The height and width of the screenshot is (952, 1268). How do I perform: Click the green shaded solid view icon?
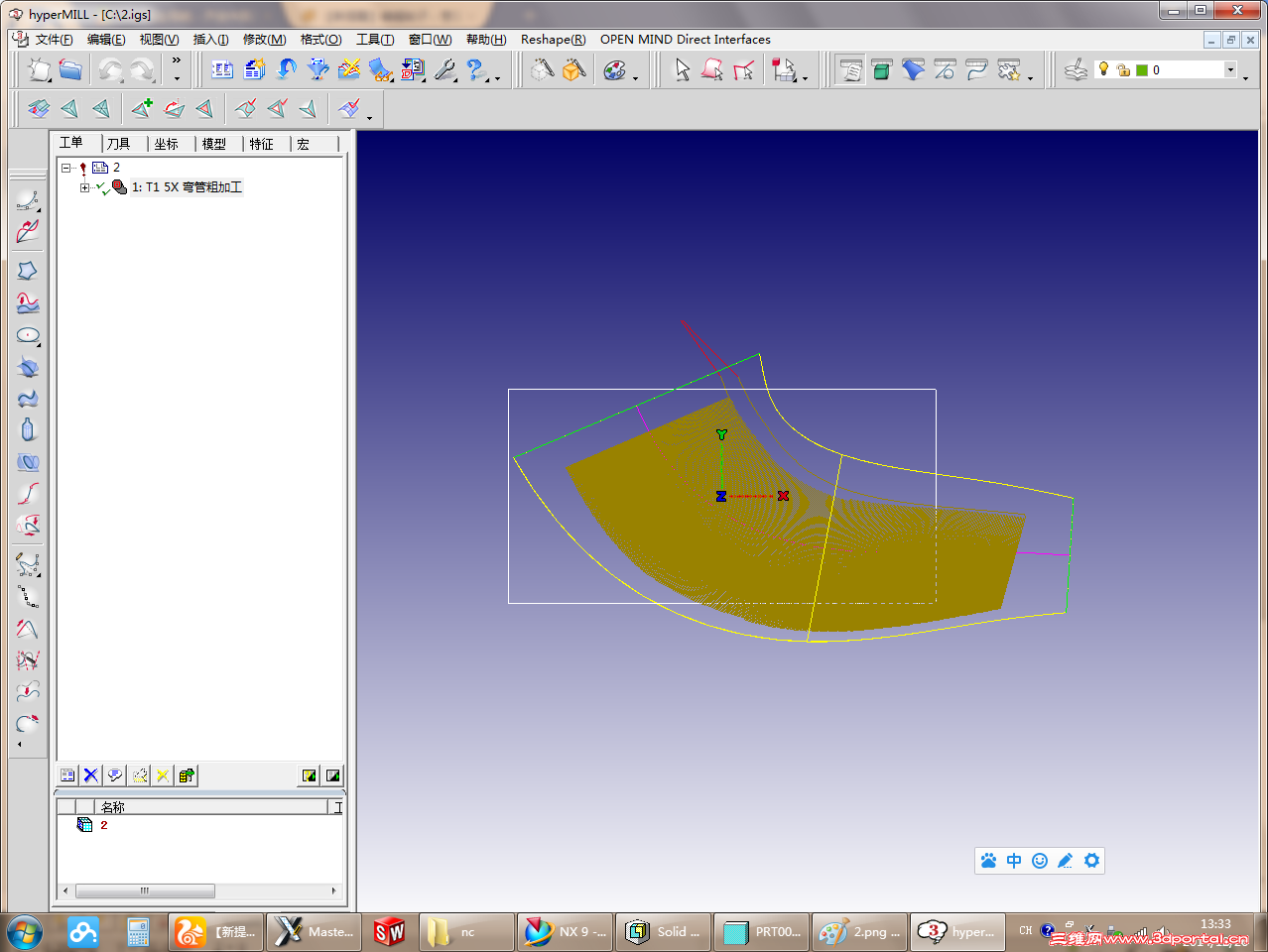pos(881,69)
